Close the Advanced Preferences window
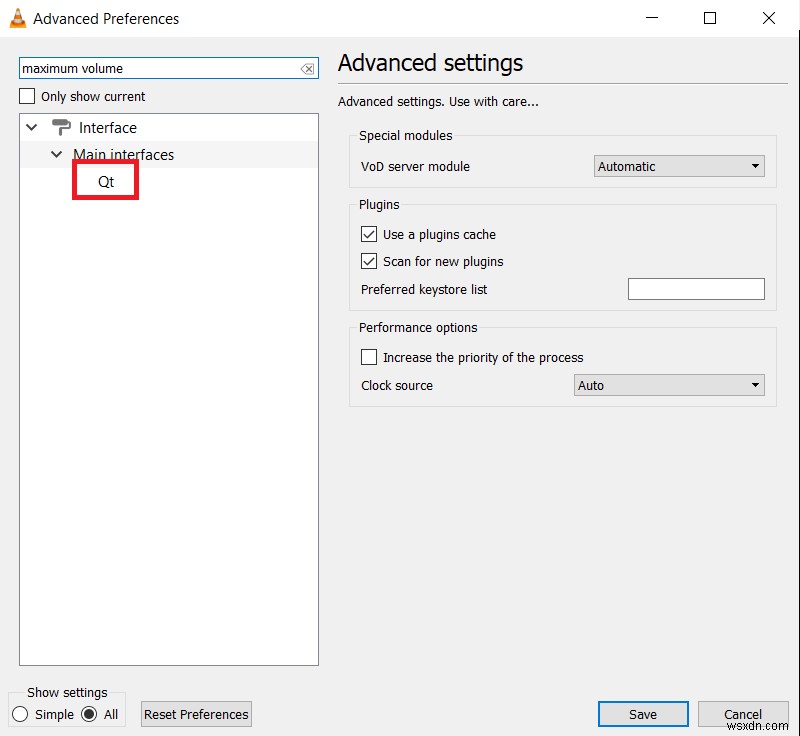 (769, 18)
